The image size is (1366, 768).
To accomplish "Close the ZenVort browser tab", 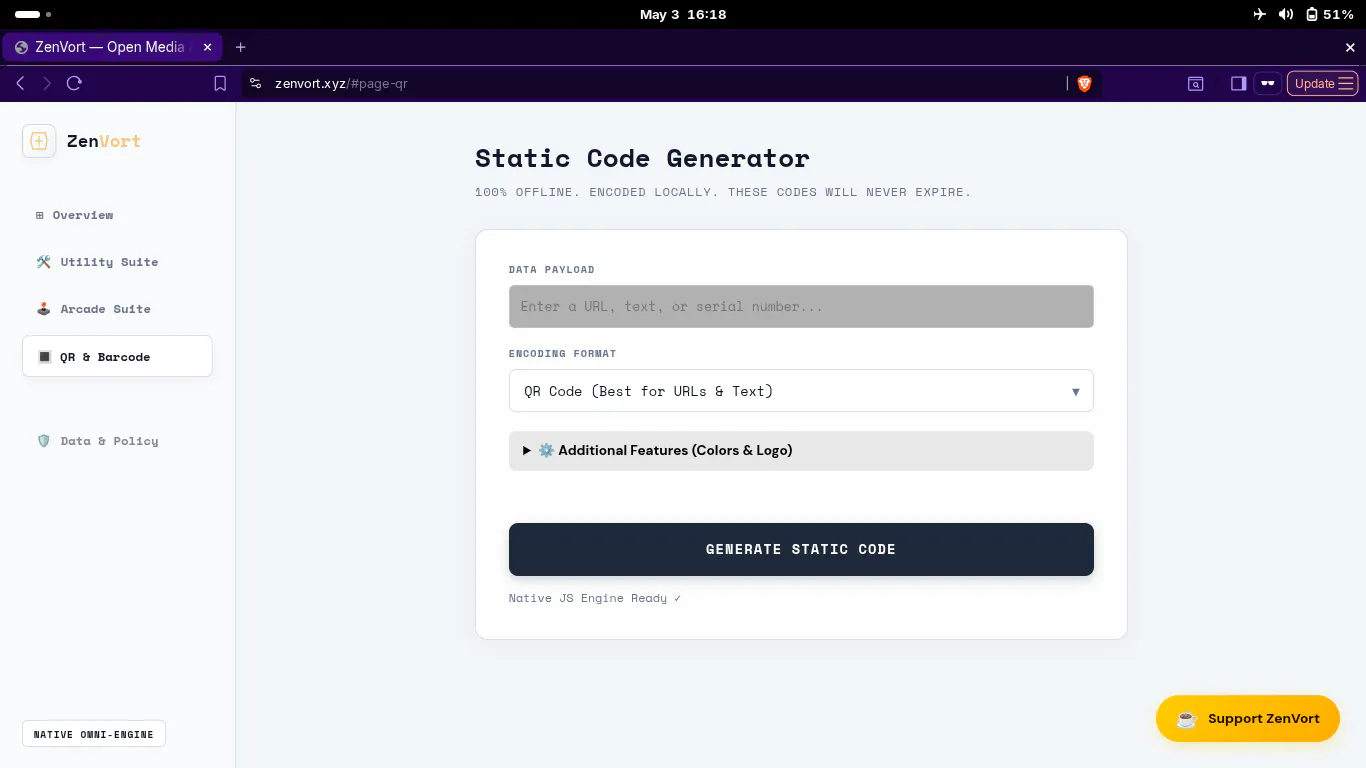I will pos(208,47).
